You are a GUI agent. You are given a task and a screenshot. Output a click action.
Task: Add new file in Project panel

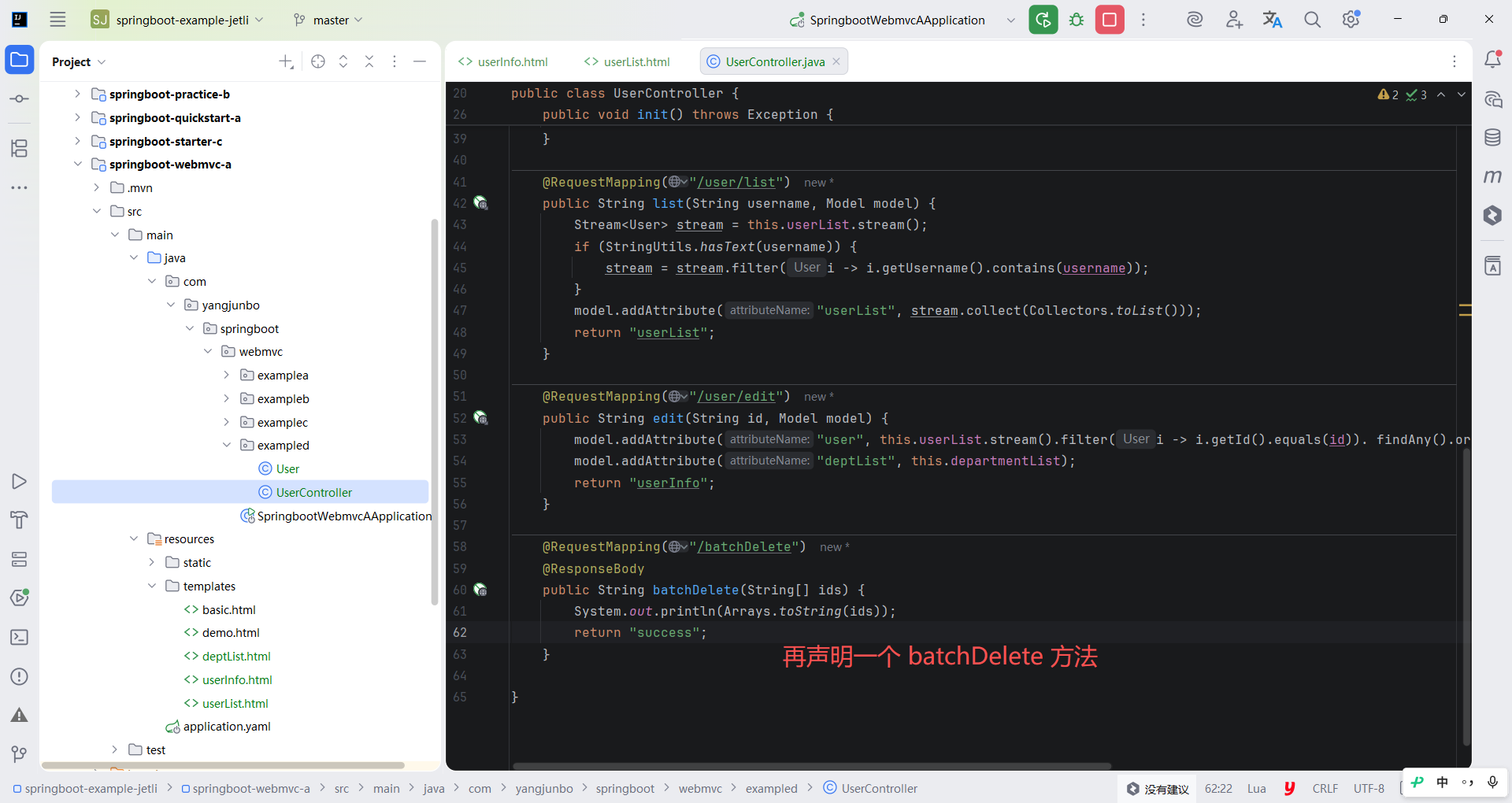pyautogui.click(x=286, y=61)
